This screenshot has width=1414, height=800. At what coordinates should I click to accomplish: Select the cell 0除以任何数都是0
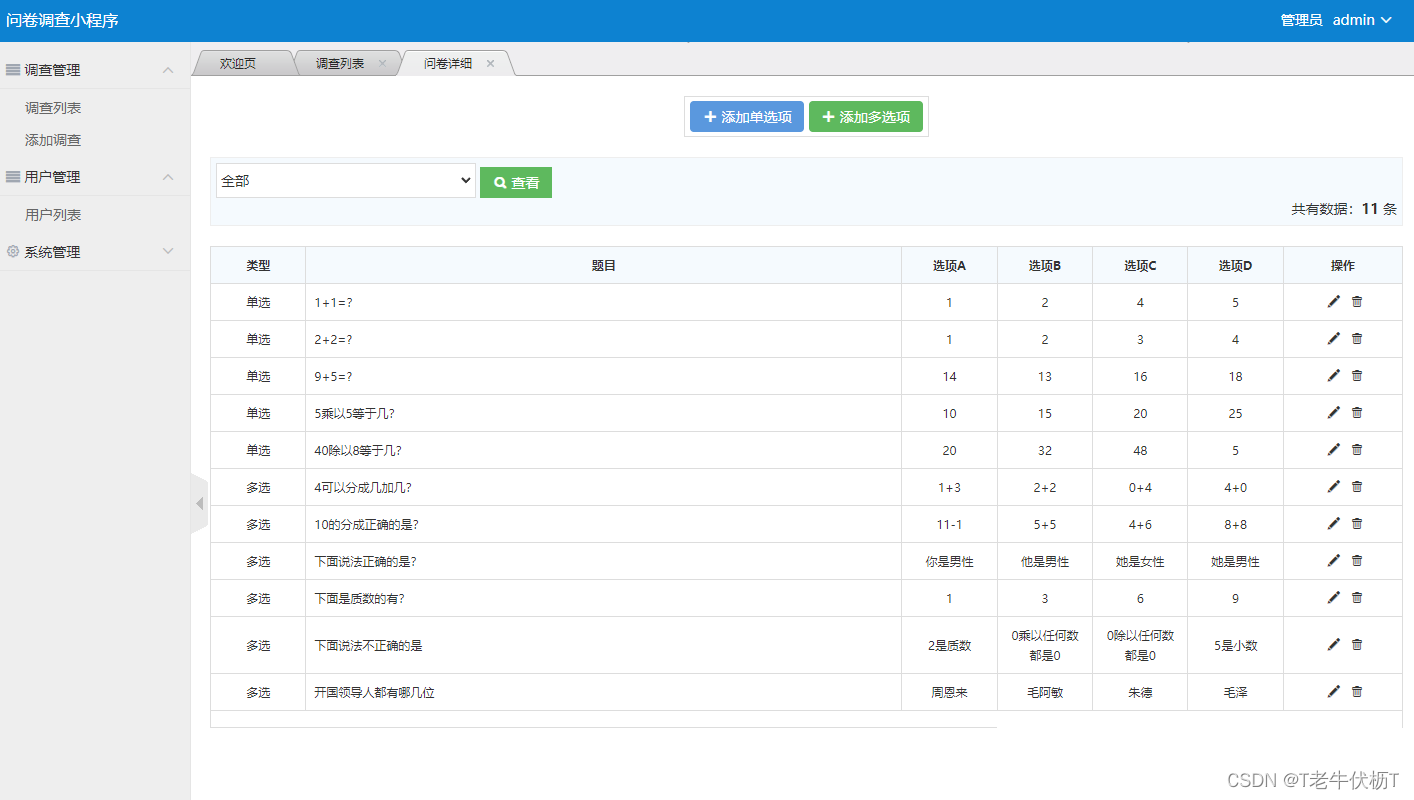pyautogui.click(x=1140, y=645)
